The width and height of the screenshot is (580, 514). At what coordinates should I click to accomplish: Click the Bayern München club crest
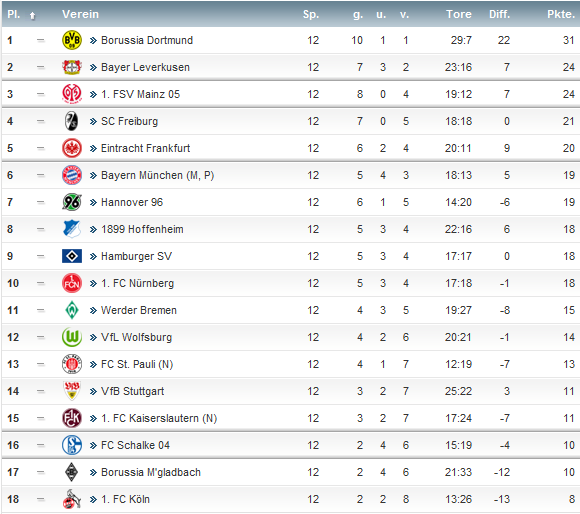coord(72,175)
